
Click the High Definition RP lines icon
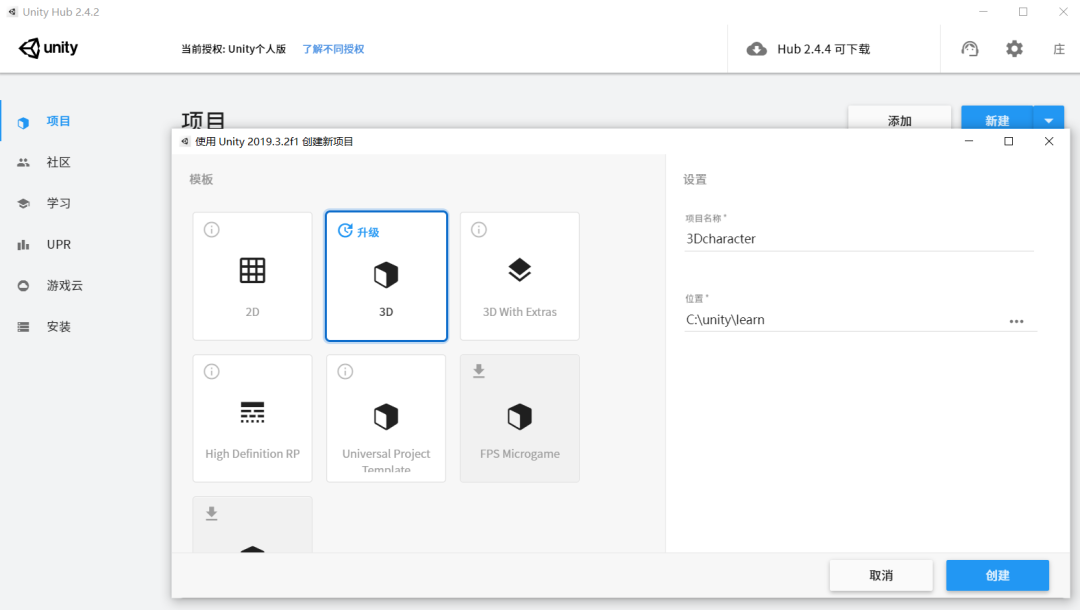[252, 412]
